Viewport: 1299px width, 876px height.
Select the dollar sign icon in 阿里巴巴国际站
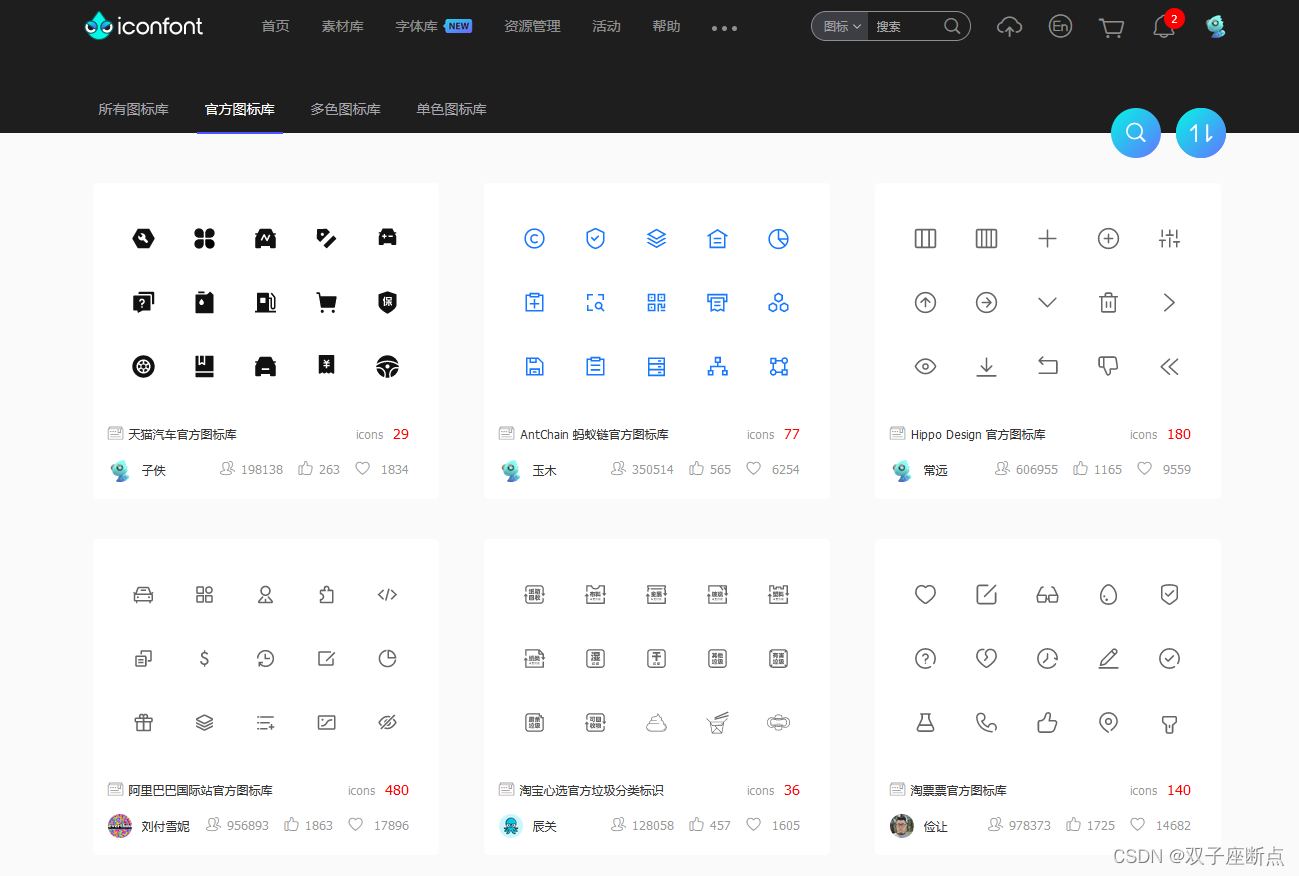(204, 658)
